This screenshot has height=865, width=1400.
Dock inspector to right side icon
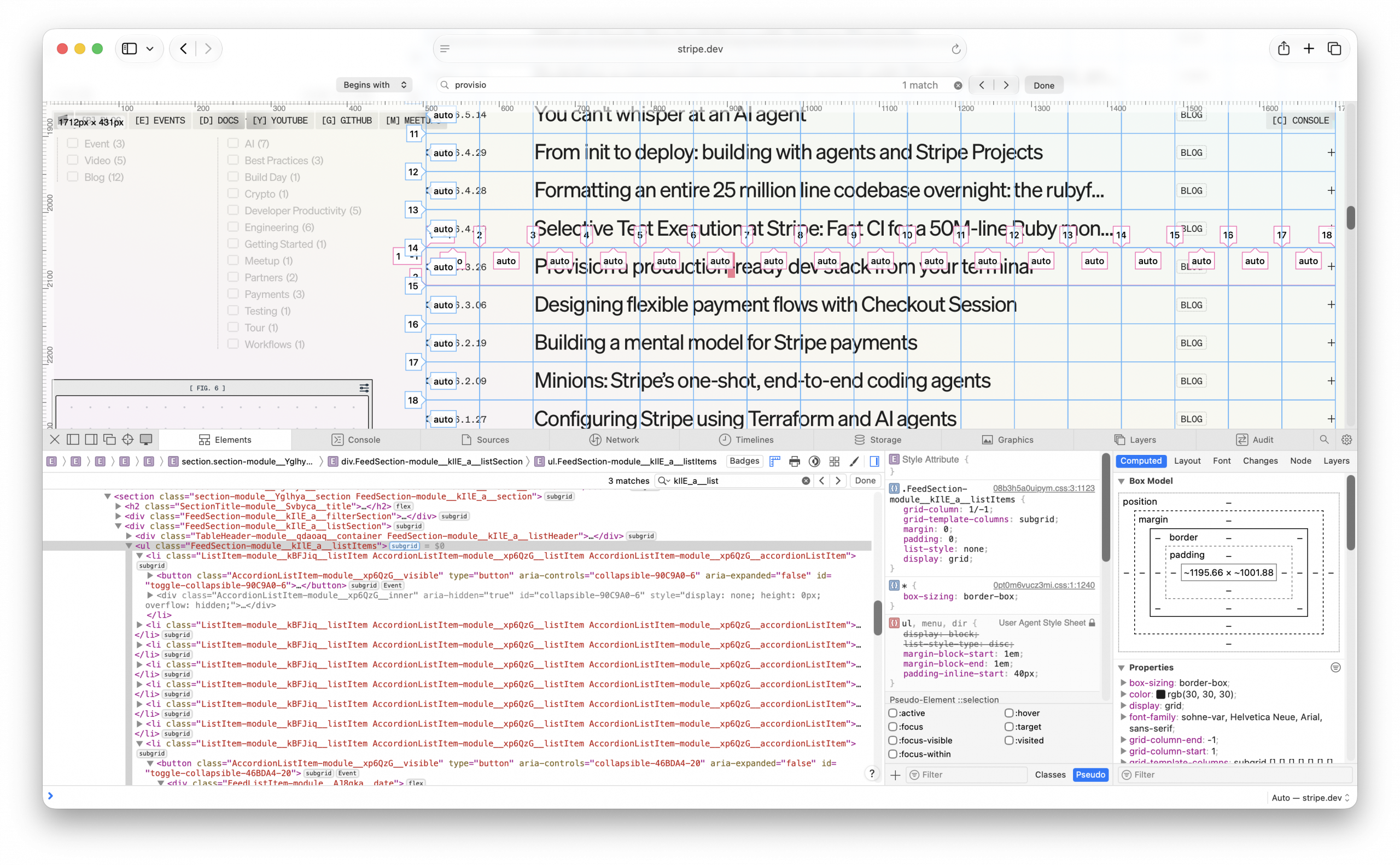tap(91, 440)
